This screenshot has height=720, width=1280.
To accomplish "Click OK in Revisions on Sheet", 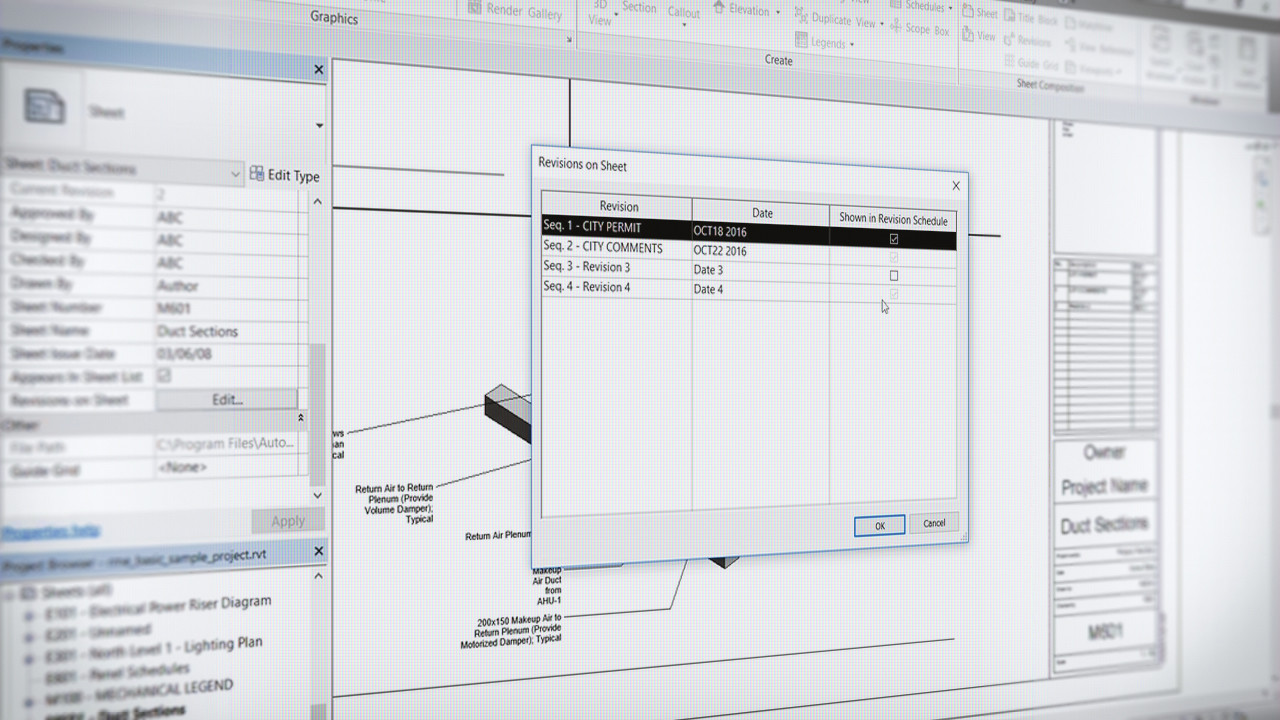I will click(x=880, y=525).
